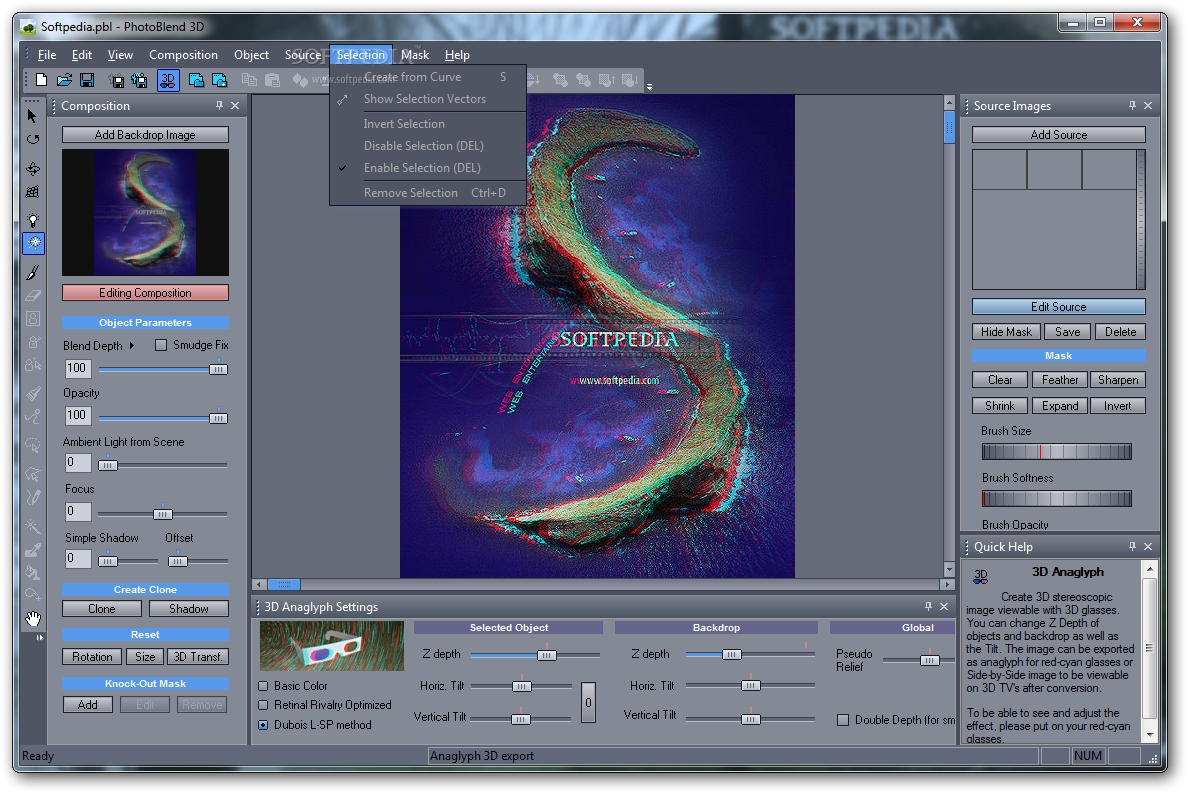This screenshot has height=793, width=1188.
Task: Click Quick Help scroll down arrow
Action: tap(1149, 734)
